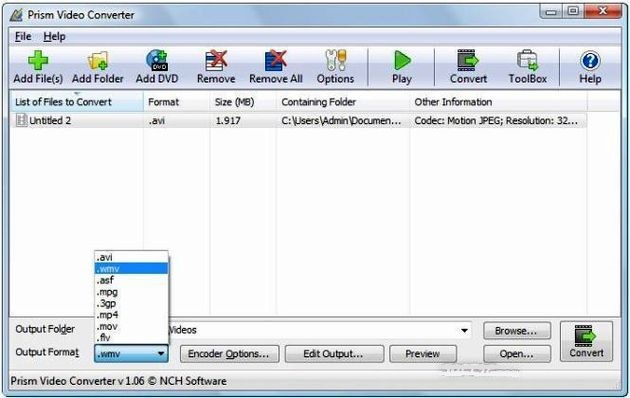This screenshot has width=630, height=398.
Task: Select the Untitled 2 file row
Action: click(298, 120)
